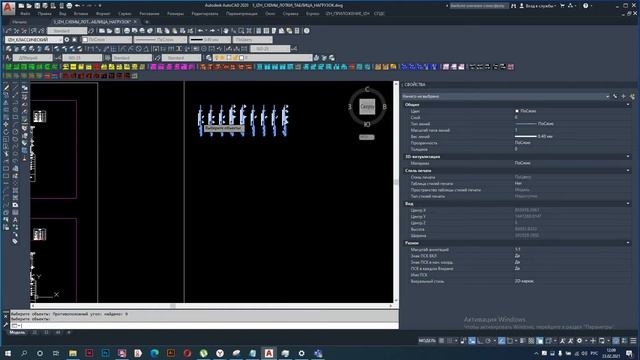This screenshot has width=640, height=360.
Task: Collapse the Разное section in Properties
Action: coord(628,243)
